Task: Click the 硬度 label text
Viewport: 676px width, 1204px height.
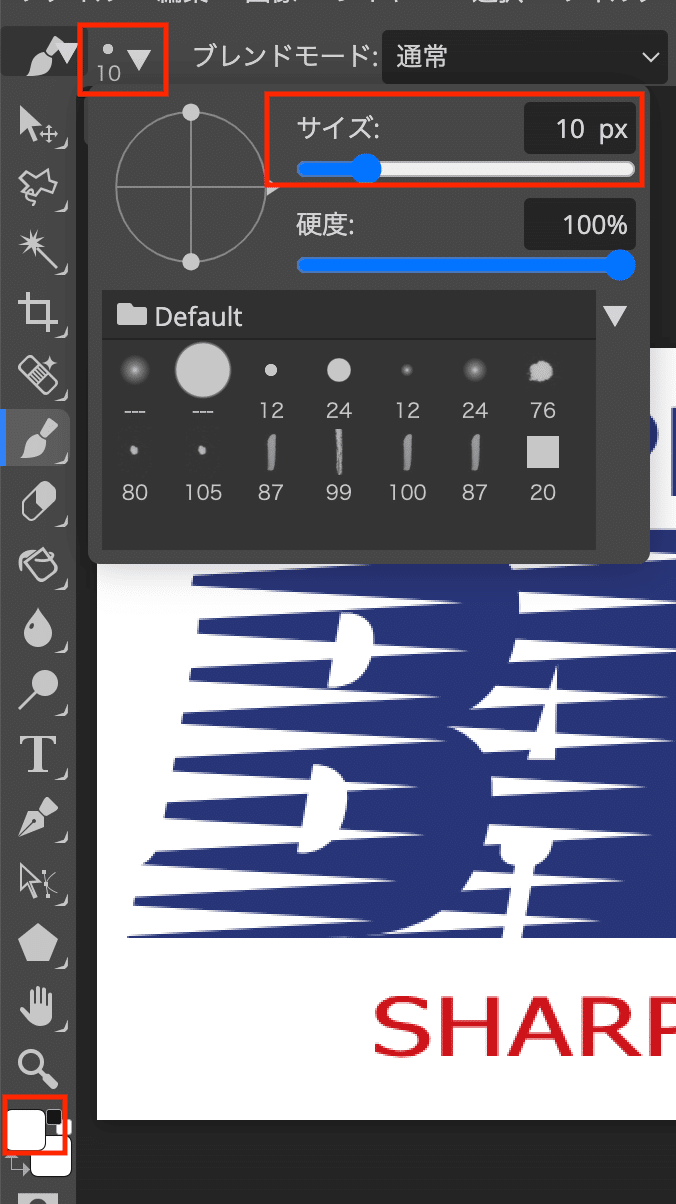Action: click(x=326, y=225)
